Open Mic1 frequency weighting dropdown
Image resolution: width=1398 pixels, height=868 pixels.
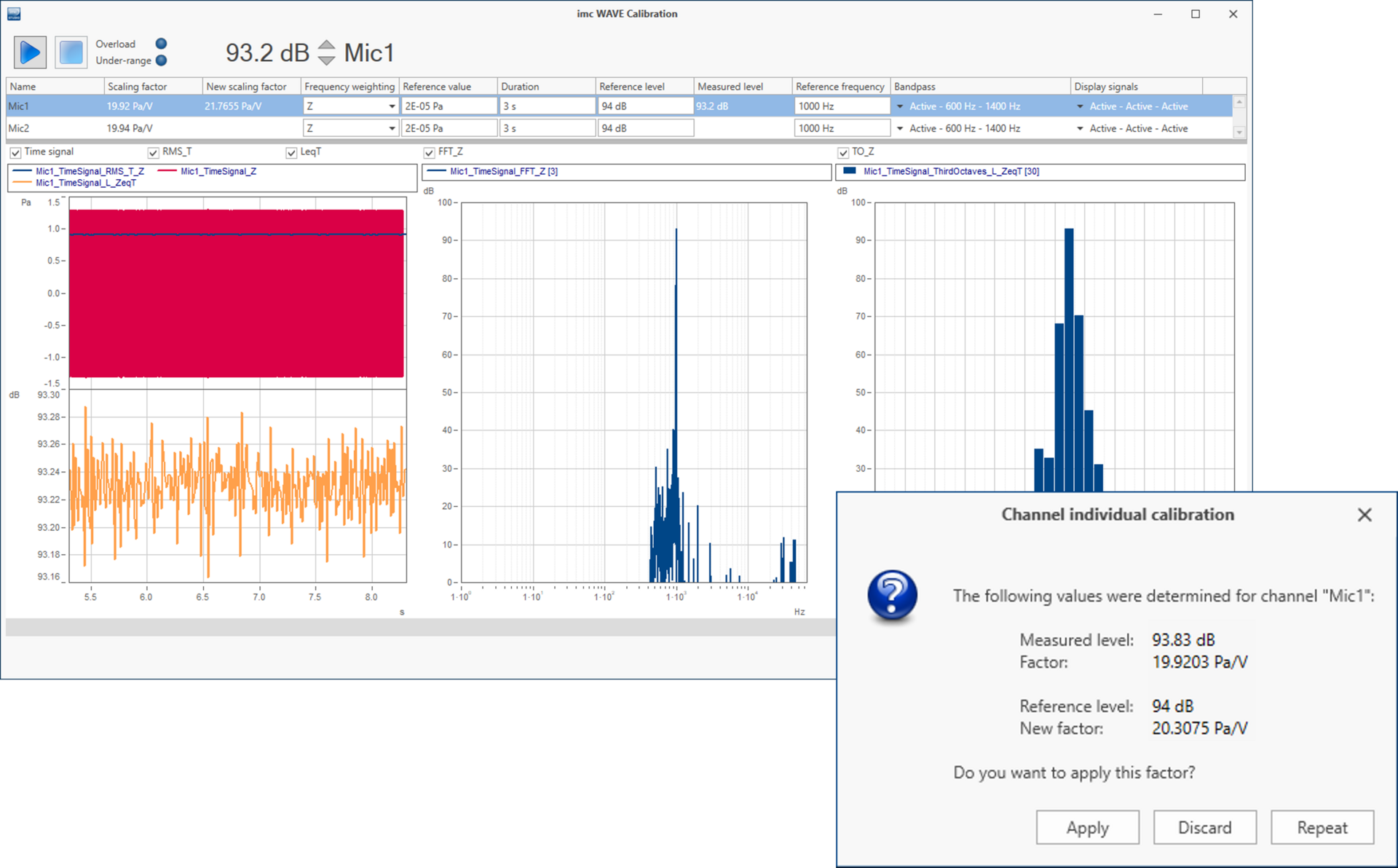point(392,106)
